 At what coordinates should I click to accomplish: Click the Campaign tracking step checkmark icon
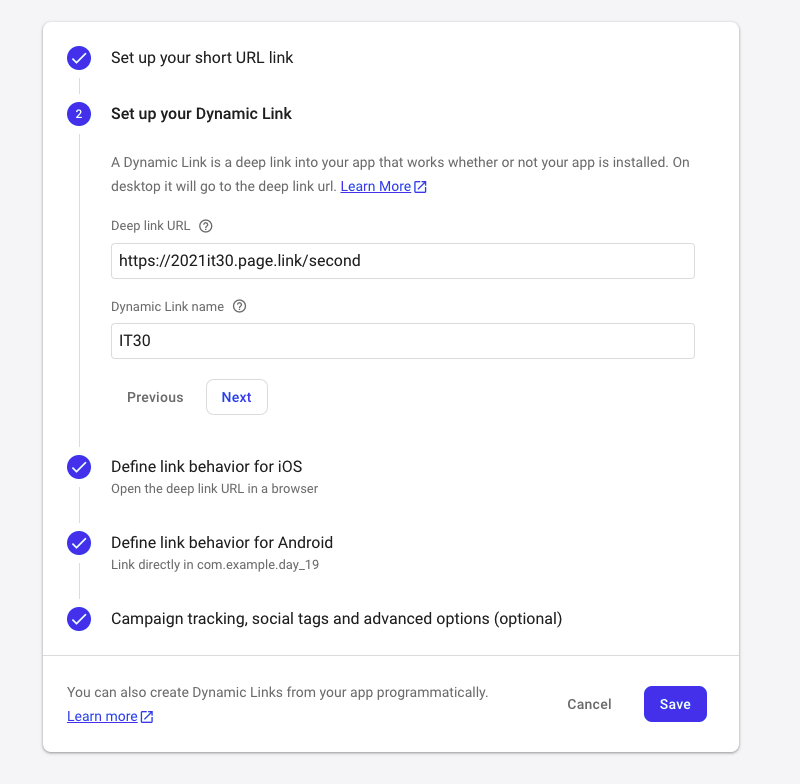[x=79, y=619]
